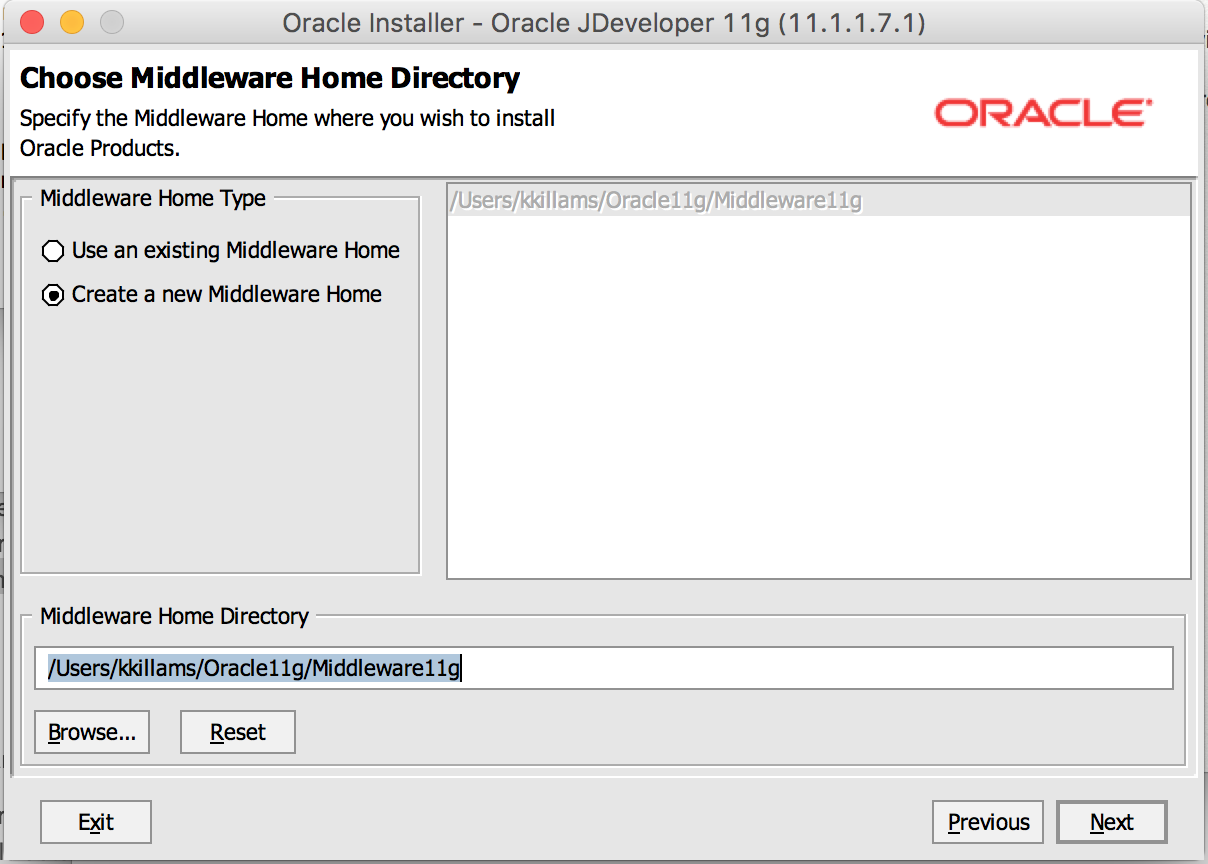Select Create a new Middleware Home option
Screen dimensions: 1208x864
(x=212, y=294)
